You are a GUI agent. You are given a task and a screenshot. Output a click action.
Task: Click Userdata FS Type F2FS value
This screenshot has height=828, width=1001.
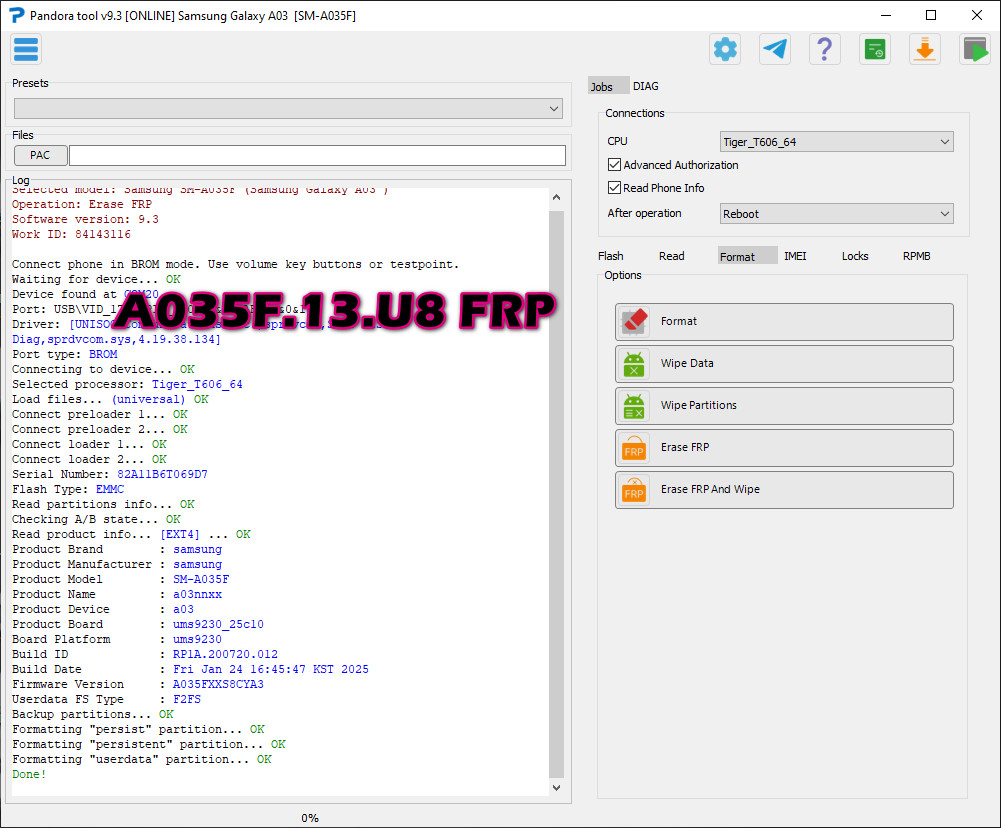187,700
